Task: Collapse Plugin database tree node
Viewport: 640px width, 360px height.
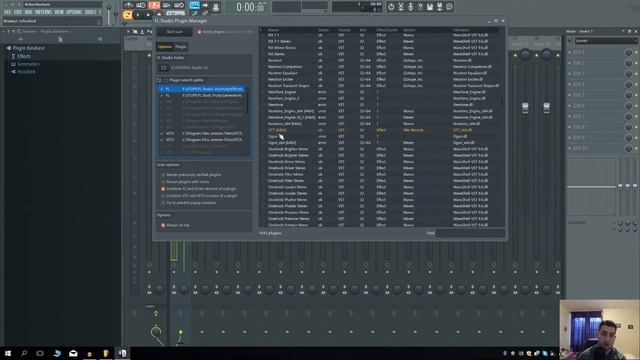Action: point(8,48)
